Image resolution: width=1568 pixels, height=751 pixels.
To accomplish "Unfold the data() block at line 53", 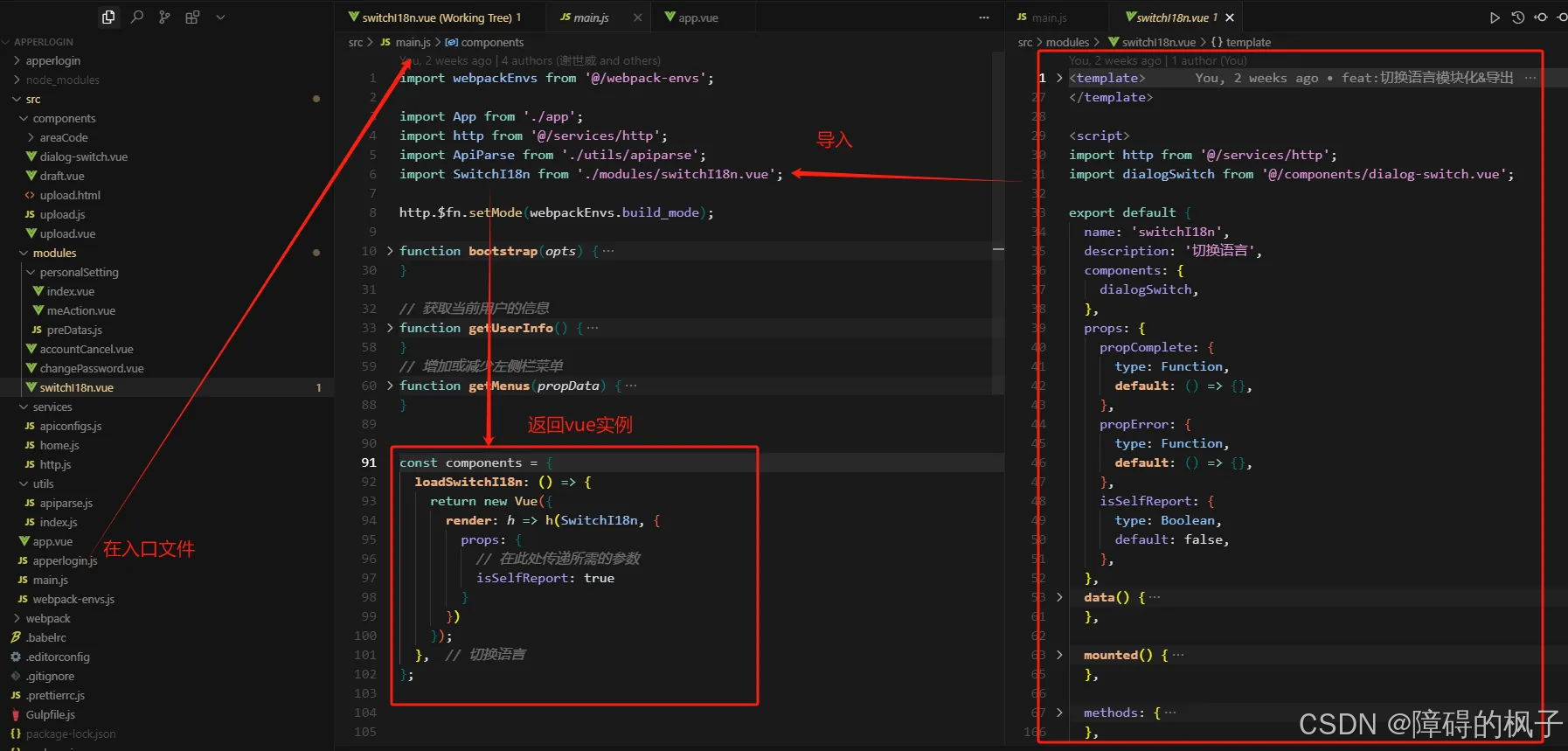I will click(1059, 597).
